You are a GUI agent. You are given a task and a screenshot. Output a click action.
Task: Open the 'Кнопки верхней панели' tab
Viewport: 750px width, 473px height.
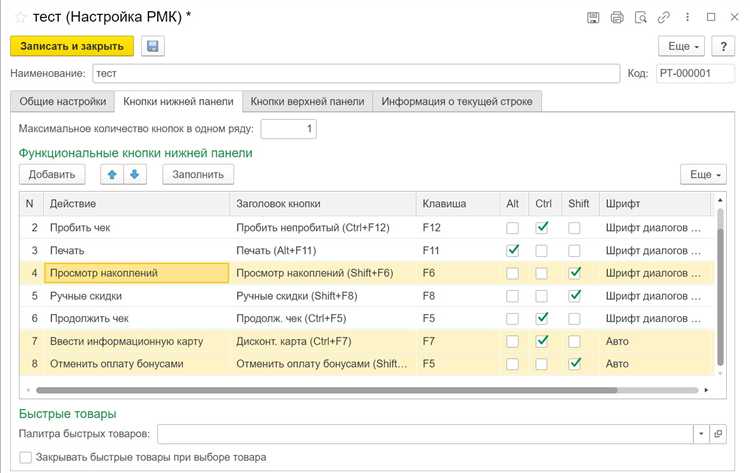click(x=307, y=101)
